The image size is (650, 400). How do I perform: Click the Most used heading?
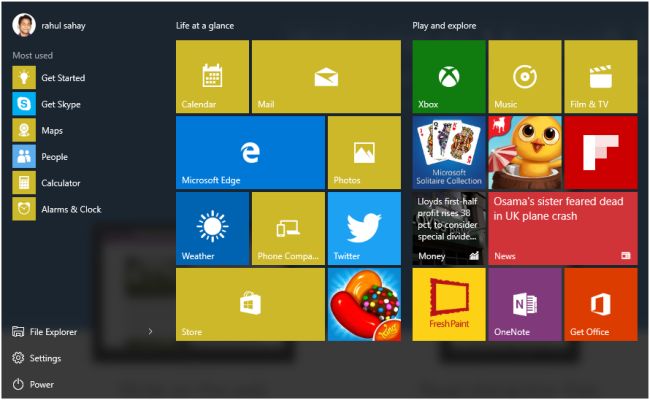(x=32, y=55)
